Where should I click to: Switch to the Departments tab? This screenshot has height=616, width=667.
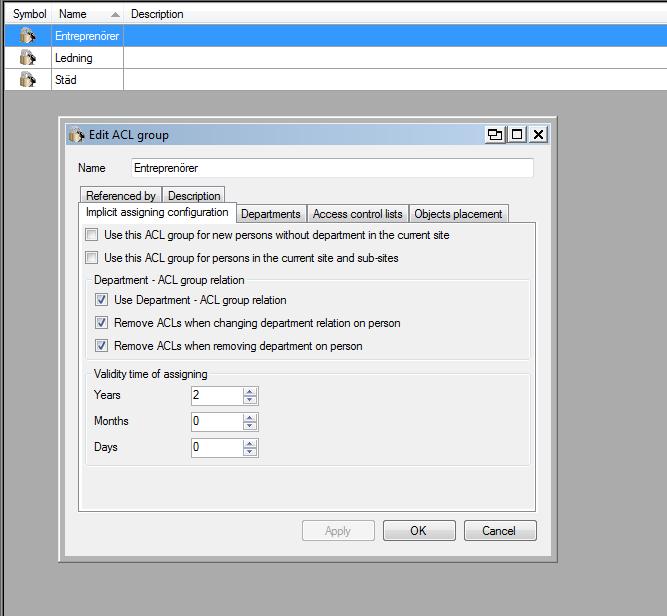pos(271,214)
